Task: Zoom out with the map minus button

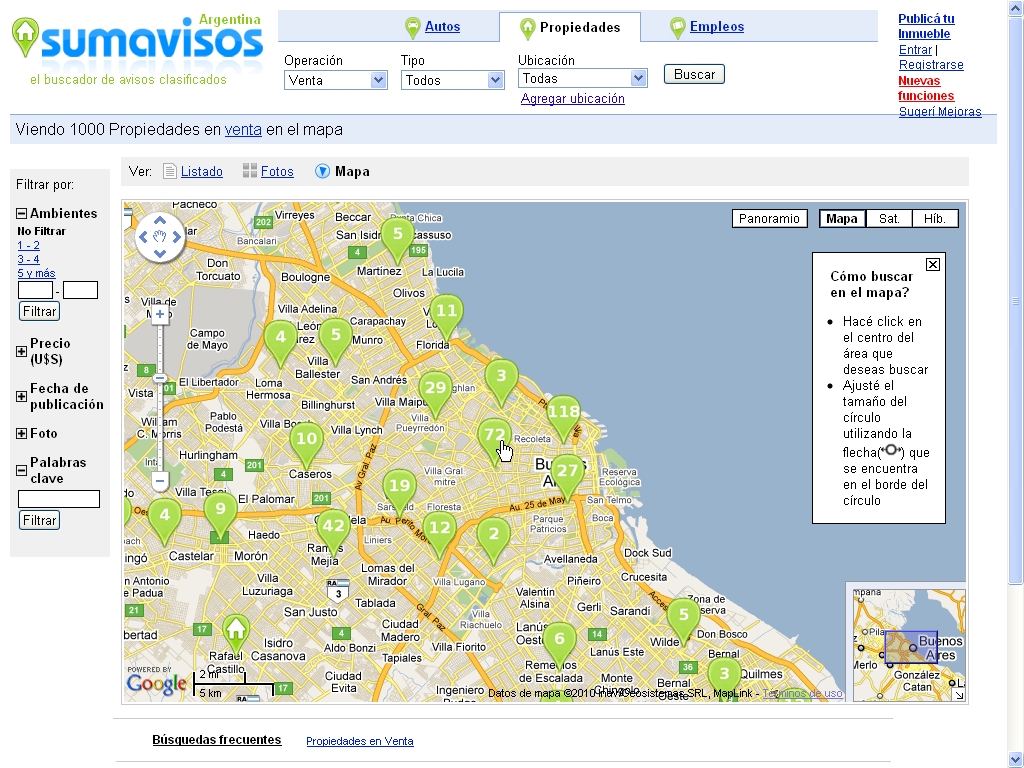Action: (160, 481)
